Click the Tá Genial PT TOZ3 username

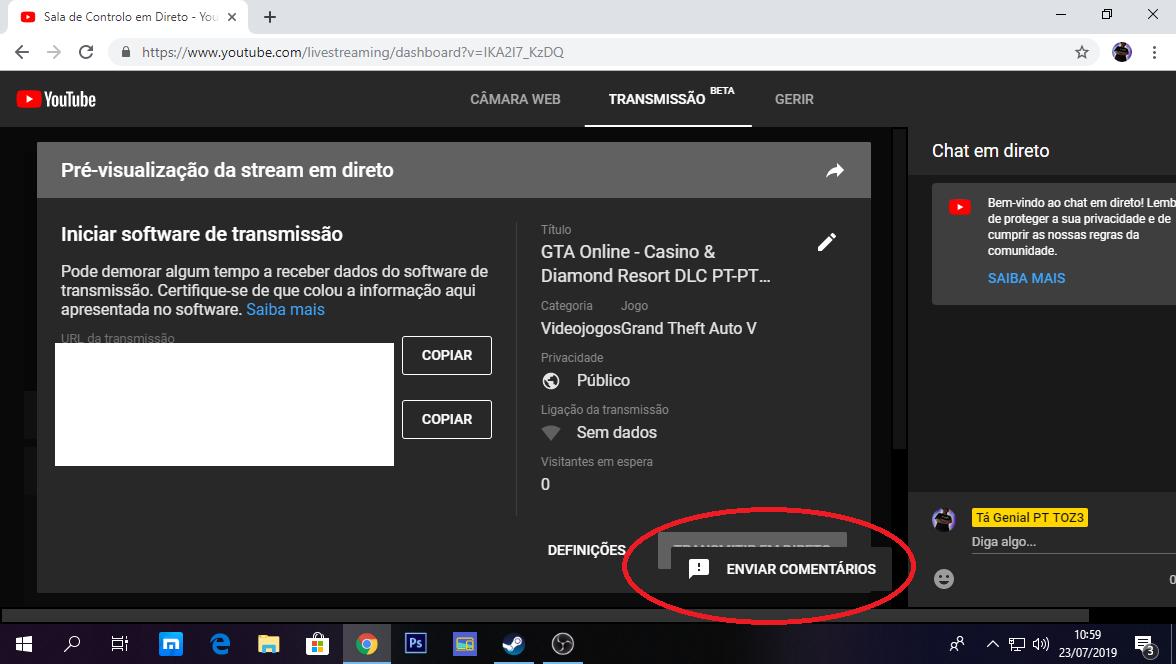1030,518
